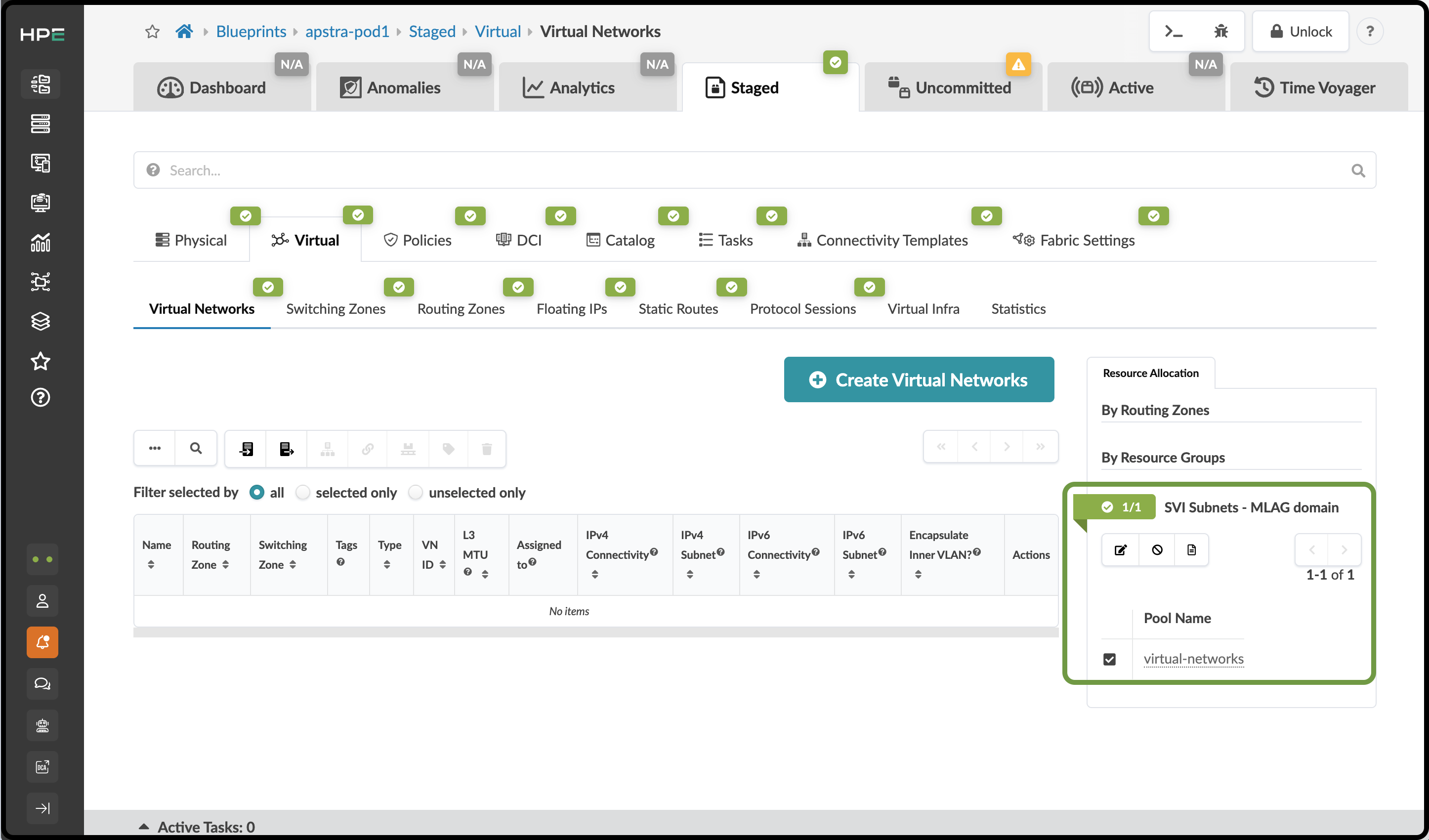
Task: Open the three-dots table options menu
Action: click(x=155, y=448)
